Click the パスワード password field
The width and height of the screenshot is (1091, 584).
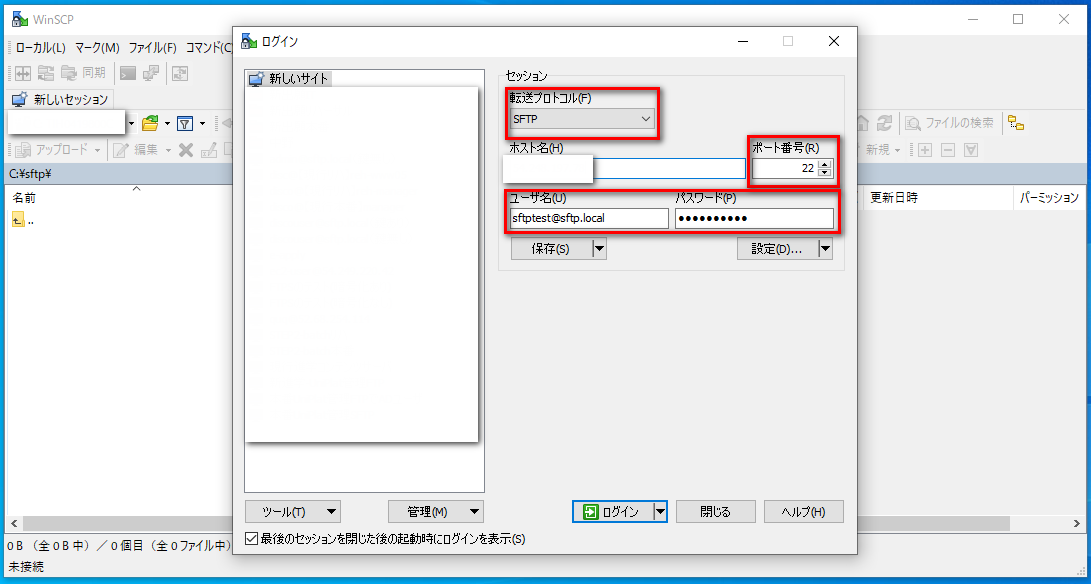click(x=754, y=218)
